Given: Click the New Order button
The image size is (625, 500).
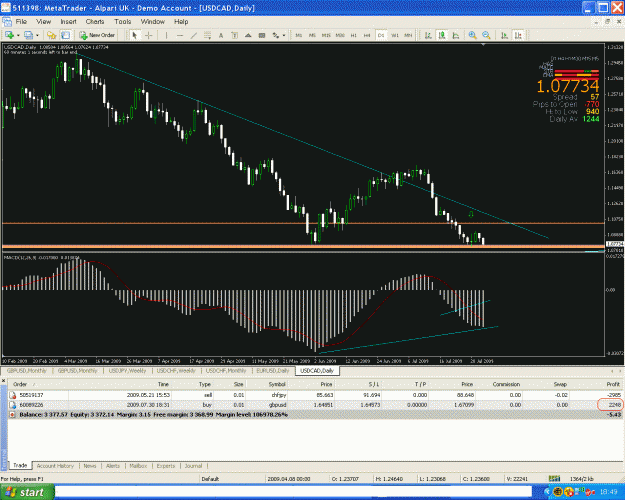Looking at the screenshot, I should point(97,35).
